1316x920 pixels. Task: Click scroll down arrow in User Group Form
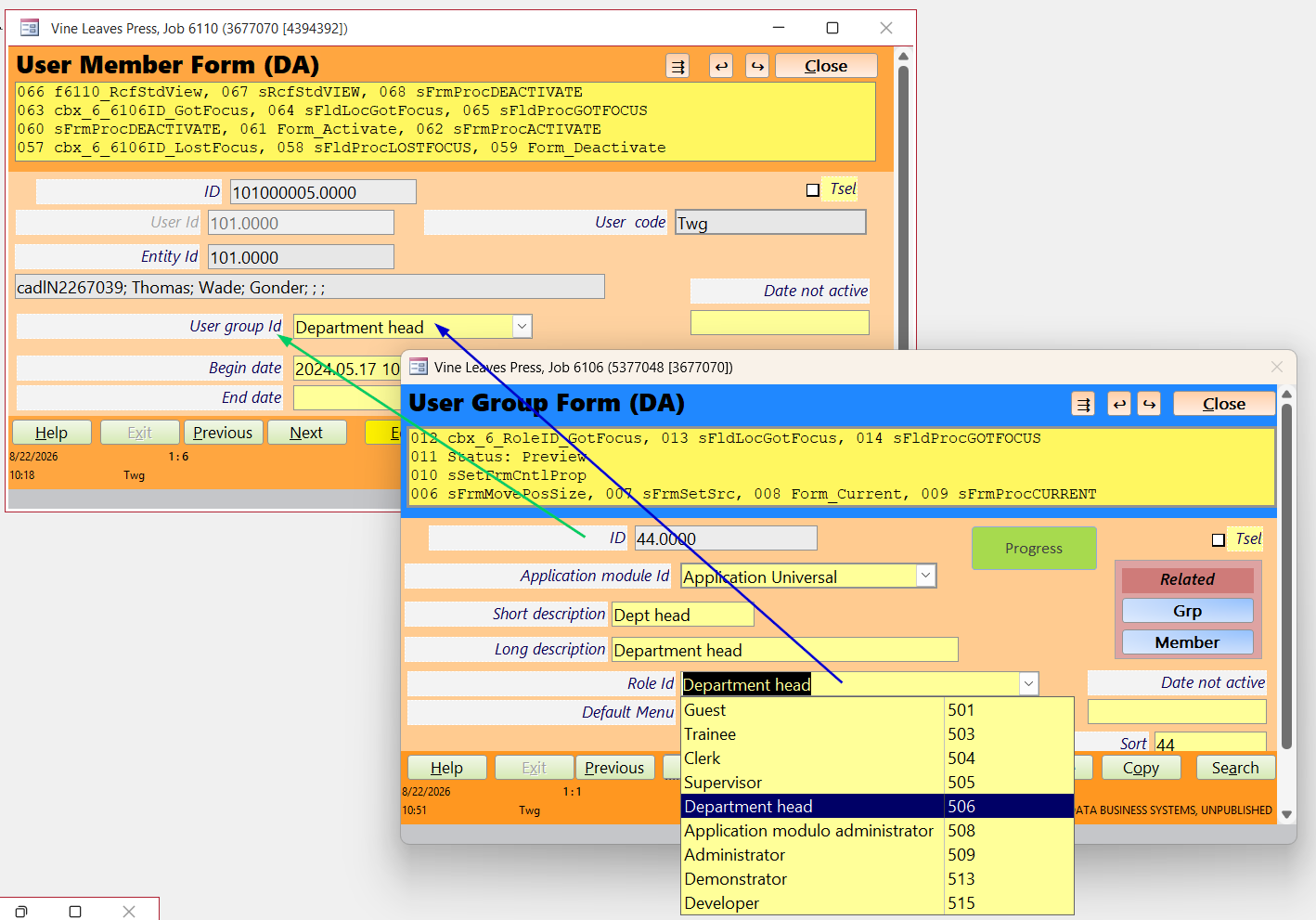(1286, 814)
